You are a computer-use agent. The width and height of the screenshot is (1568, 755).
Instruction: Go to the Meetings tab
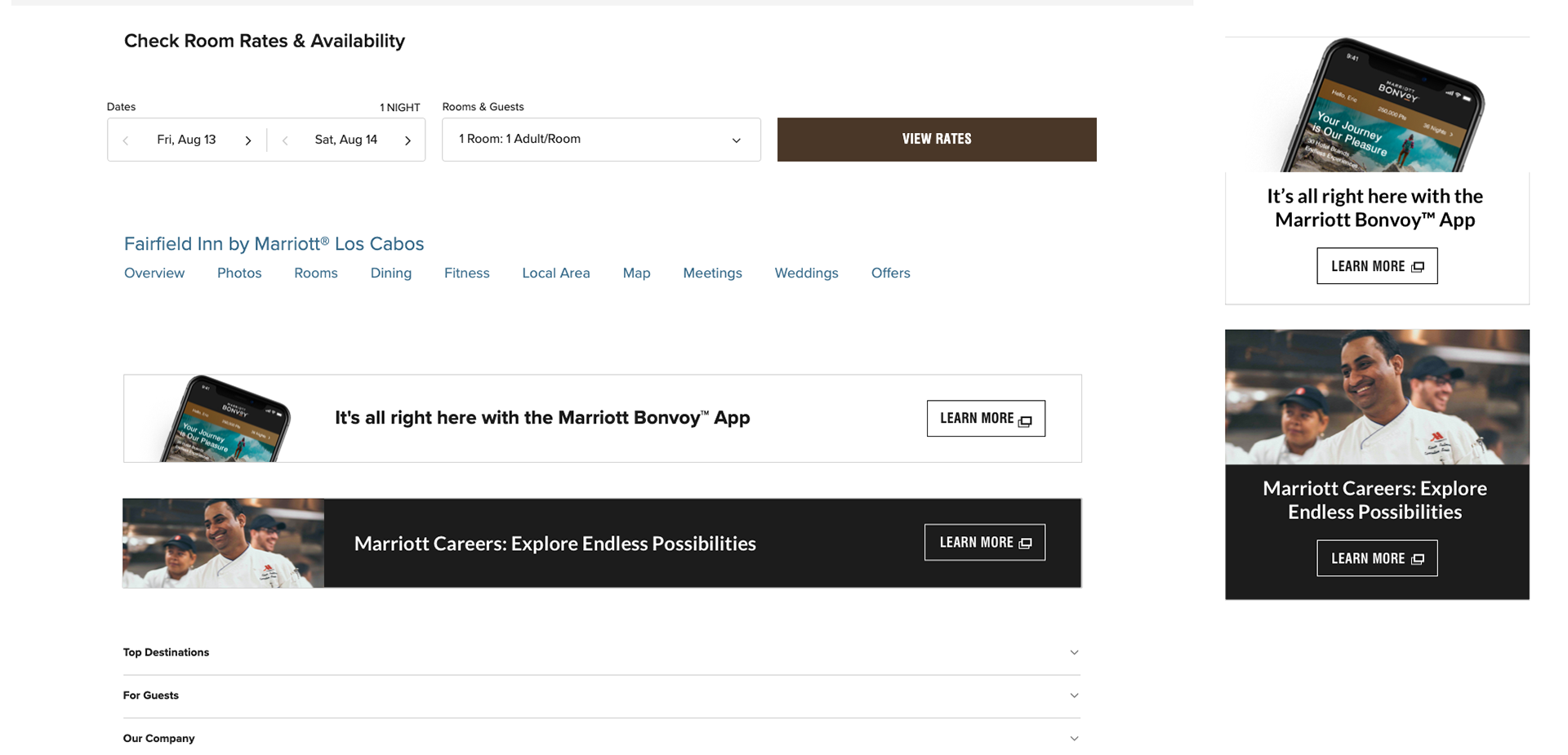tap(713, 273)
